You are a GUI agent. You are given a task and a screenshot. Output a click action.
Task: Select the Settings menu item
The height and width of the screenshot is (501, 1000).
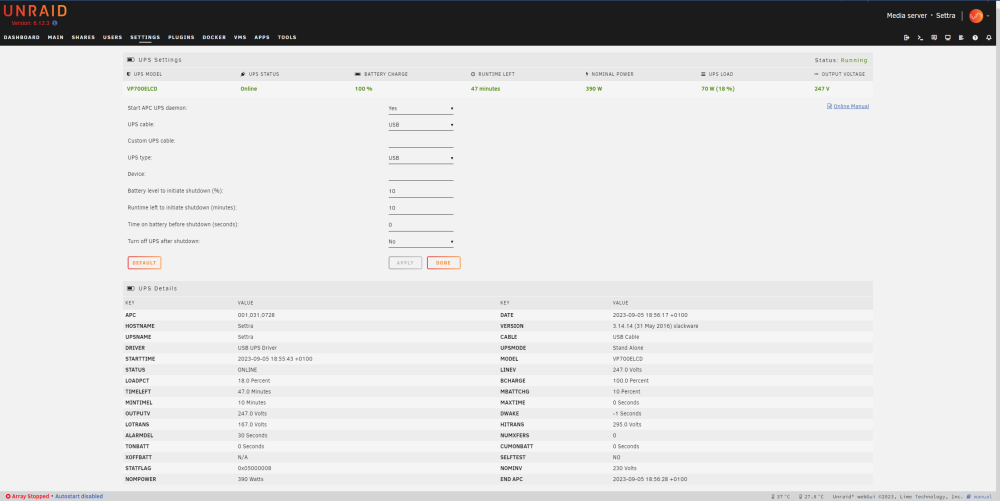[x=145, y=38]
